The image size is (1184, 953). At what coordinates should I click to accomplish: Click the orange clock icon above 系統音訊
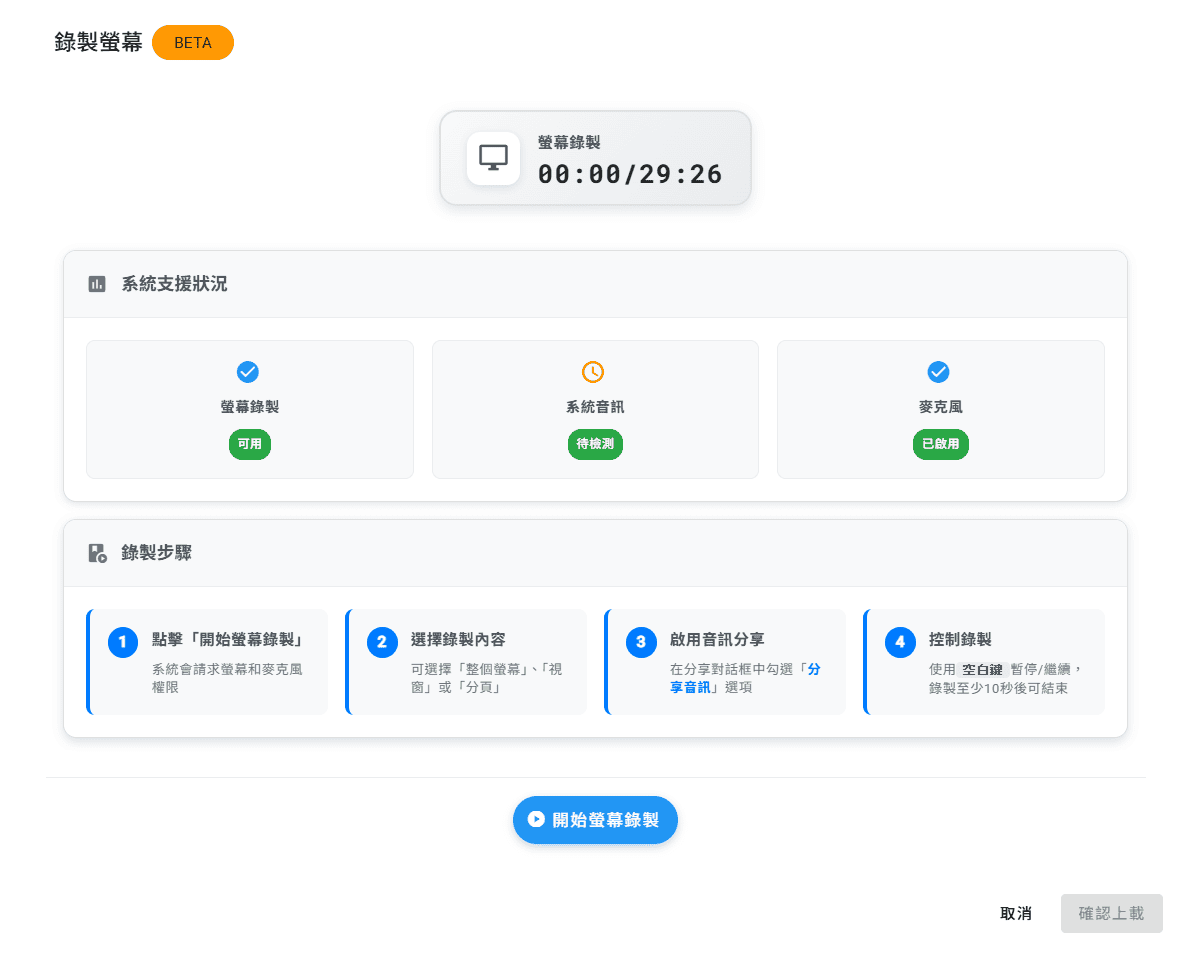tap(593, 372)
